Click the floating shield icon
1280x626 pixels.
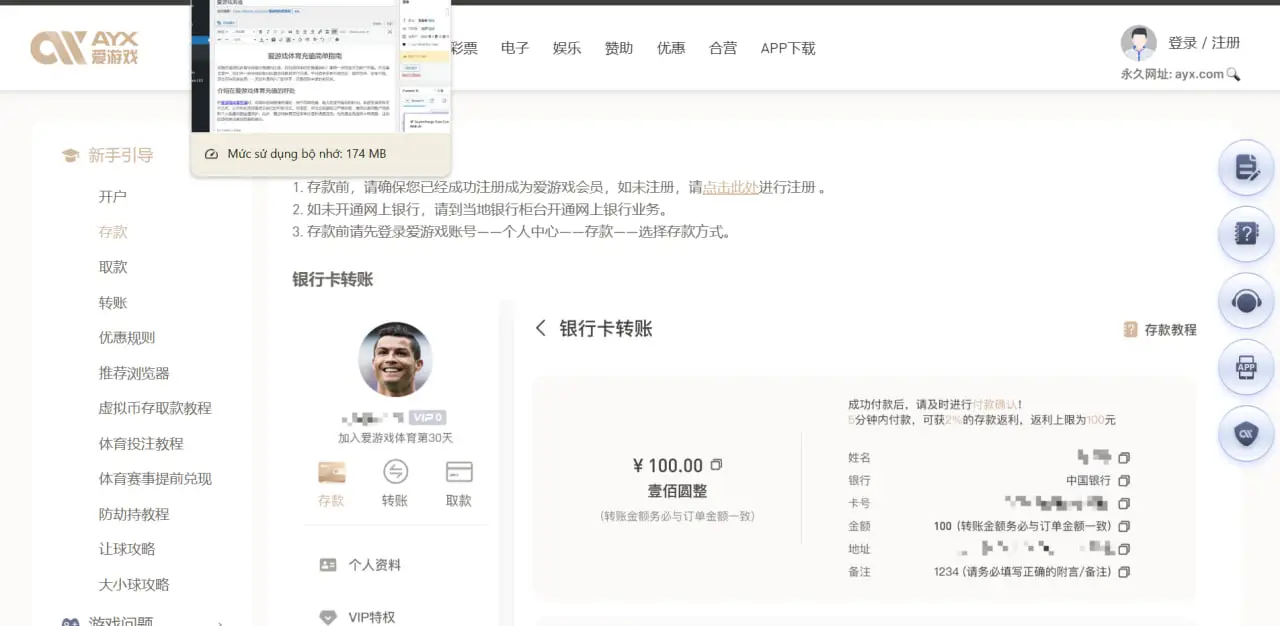coord(1246,433)
